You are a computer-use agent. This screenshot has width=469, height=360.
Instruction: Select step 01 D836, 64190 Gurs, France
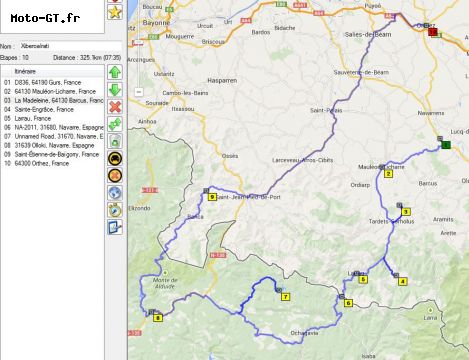(x=53, y=82)
